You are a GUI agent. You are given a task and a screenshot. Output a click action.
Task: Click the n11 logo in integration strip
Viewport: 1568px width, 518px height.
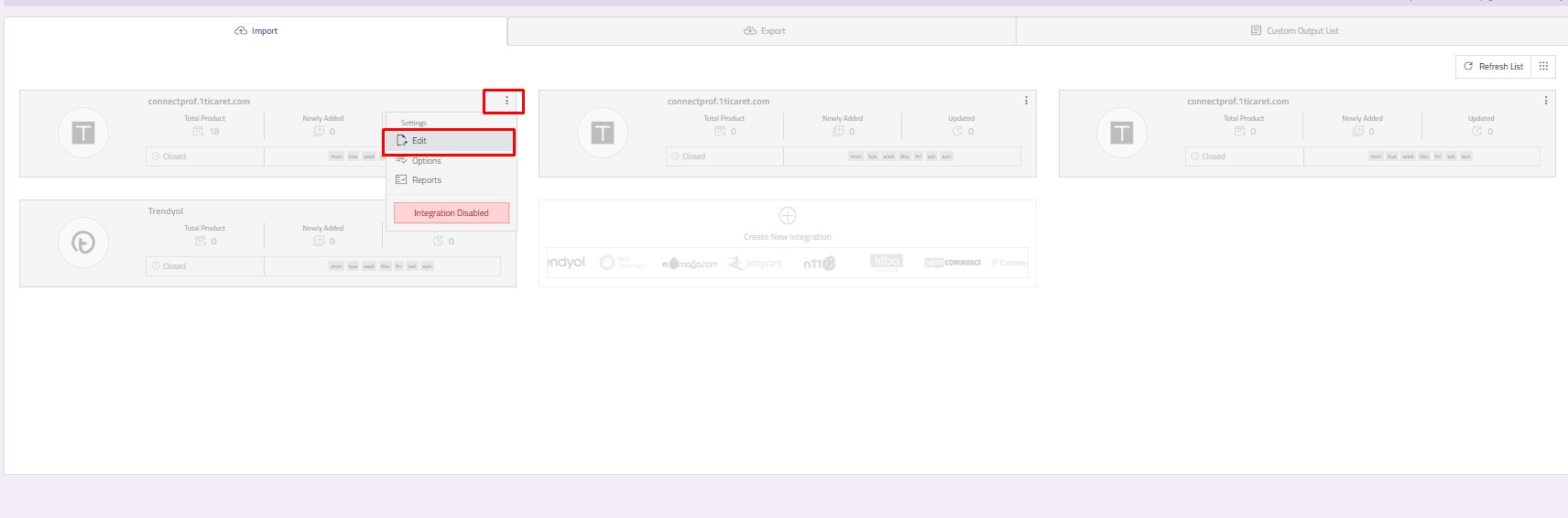[x=819, y=264]
